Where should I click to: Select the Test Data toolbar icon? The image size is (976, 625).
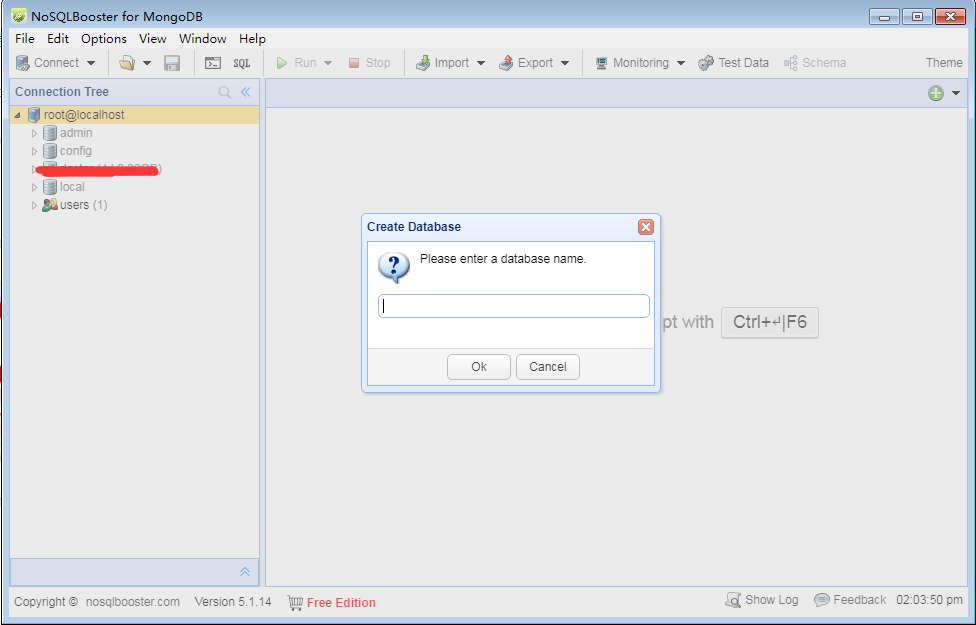tap(733, 62)
